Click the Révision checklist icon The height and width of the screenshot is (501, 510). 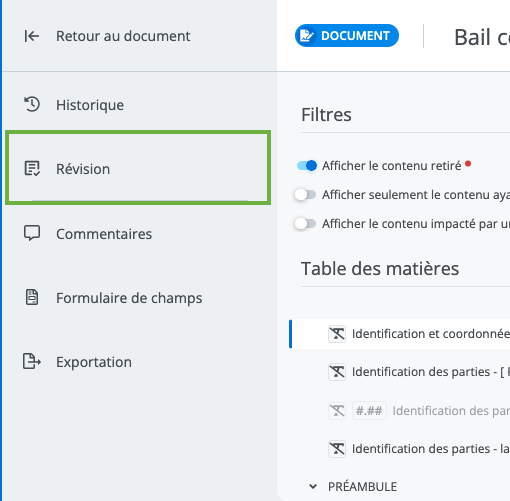pyautogui.click(x=32, y=169)
